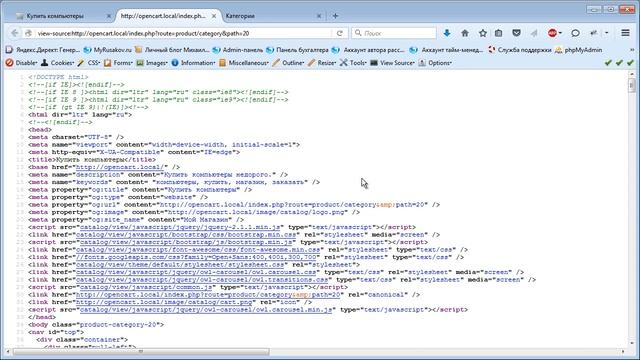Click the Pocket shield icon
This screenshot has height=360, width=640.
(x=516, y=33)
